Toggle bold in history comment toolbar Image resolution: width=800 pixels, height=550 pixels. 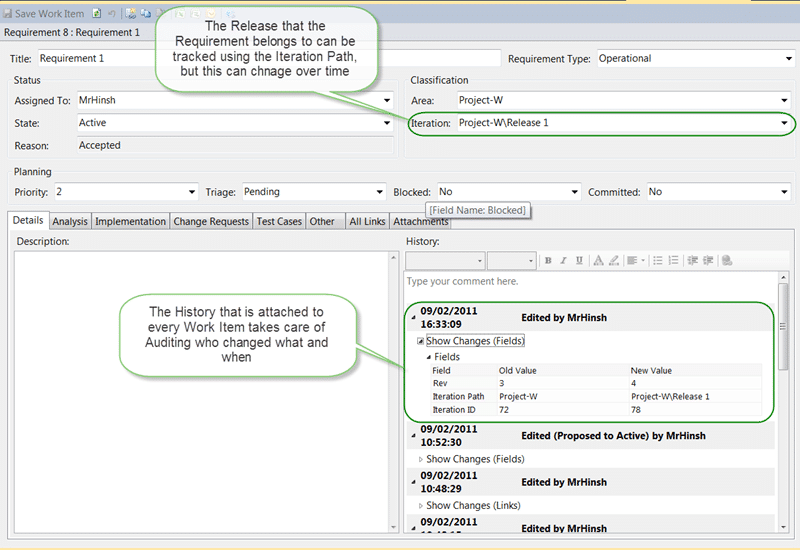548,261
